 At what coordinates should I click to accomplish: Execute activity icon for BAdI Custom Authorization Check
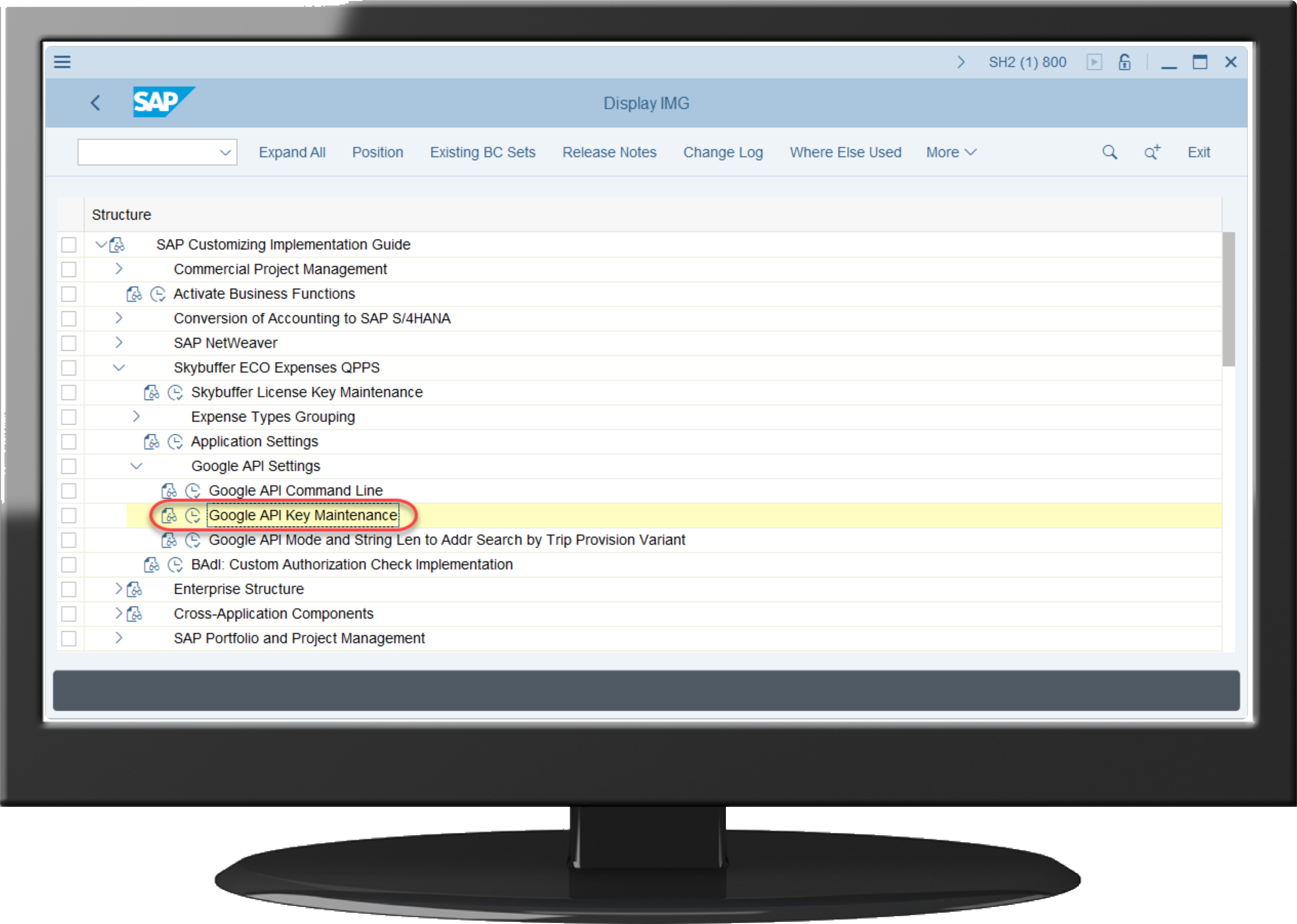(175, 565)
